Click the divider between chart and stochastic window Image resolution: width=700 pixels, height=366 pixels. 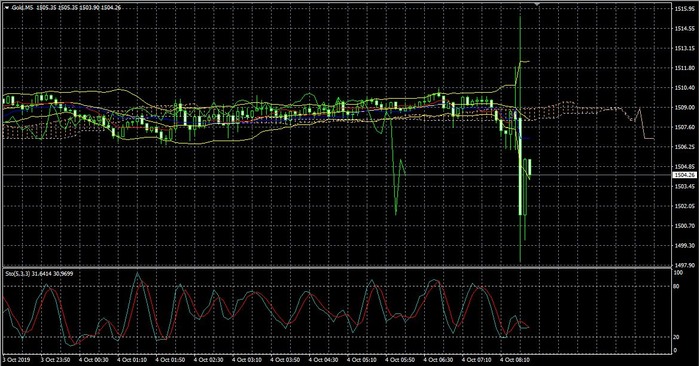(337, 267)
